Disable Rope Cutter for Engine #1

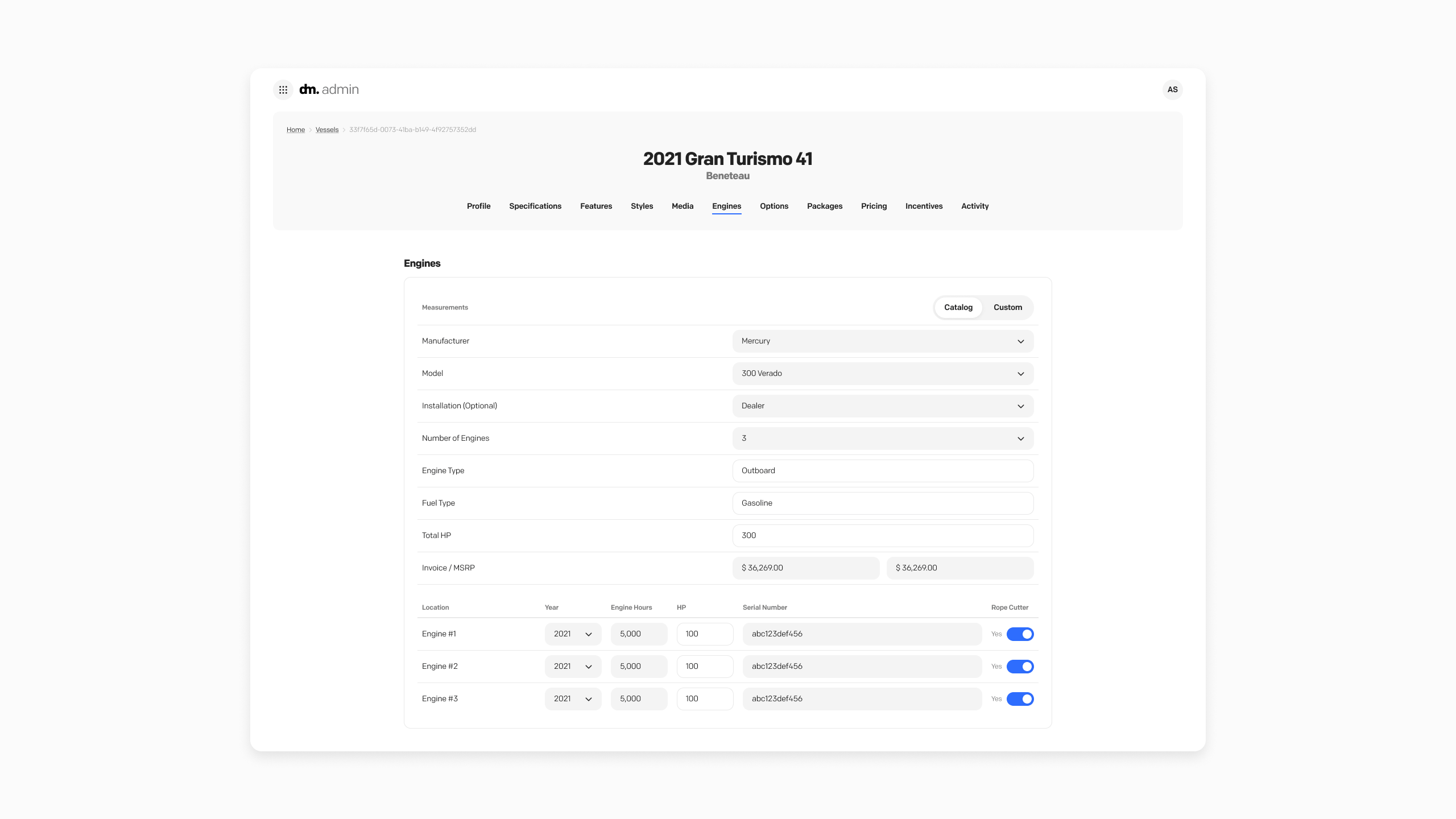pos(1020,634)
